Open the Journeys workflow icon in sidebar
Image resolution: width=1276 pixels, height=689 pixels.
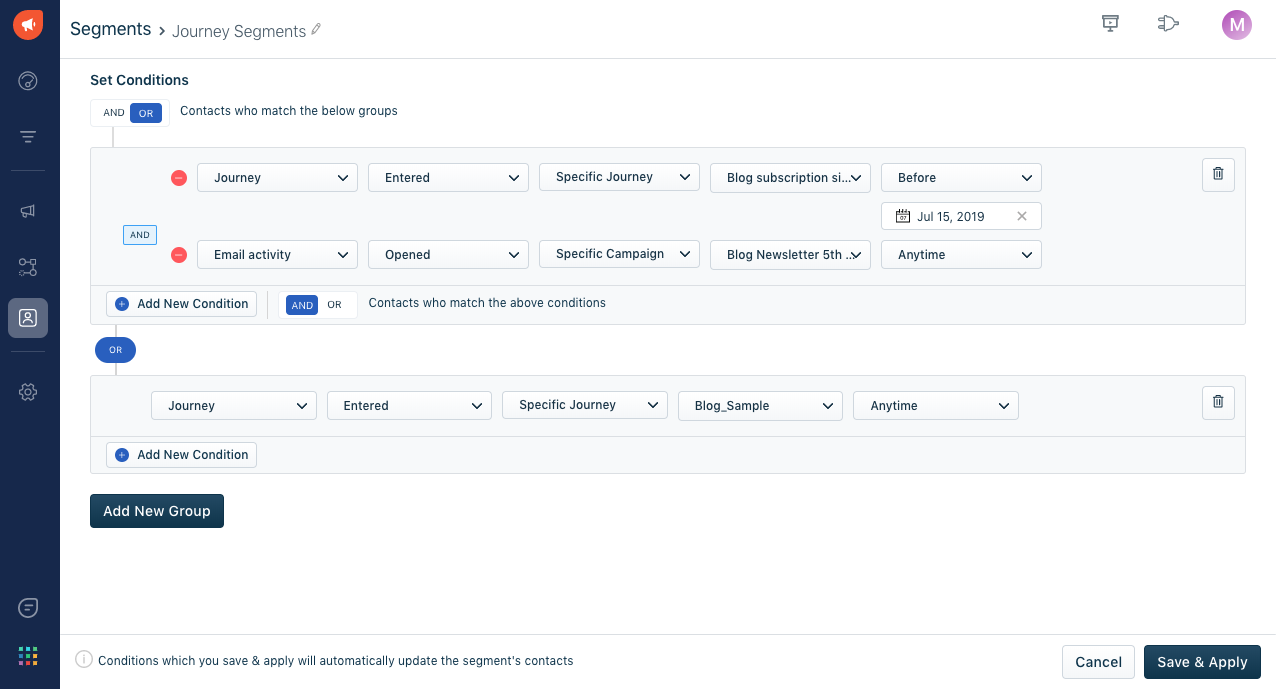28,267
